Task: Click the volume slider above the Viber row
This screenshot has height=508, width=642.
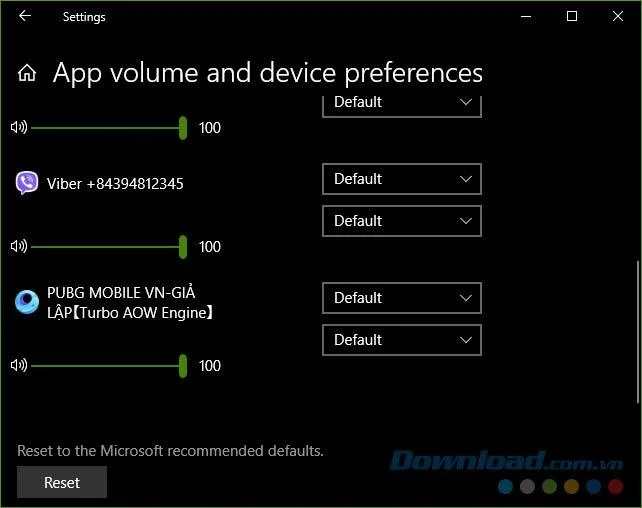Action: (x=109, y=128)
